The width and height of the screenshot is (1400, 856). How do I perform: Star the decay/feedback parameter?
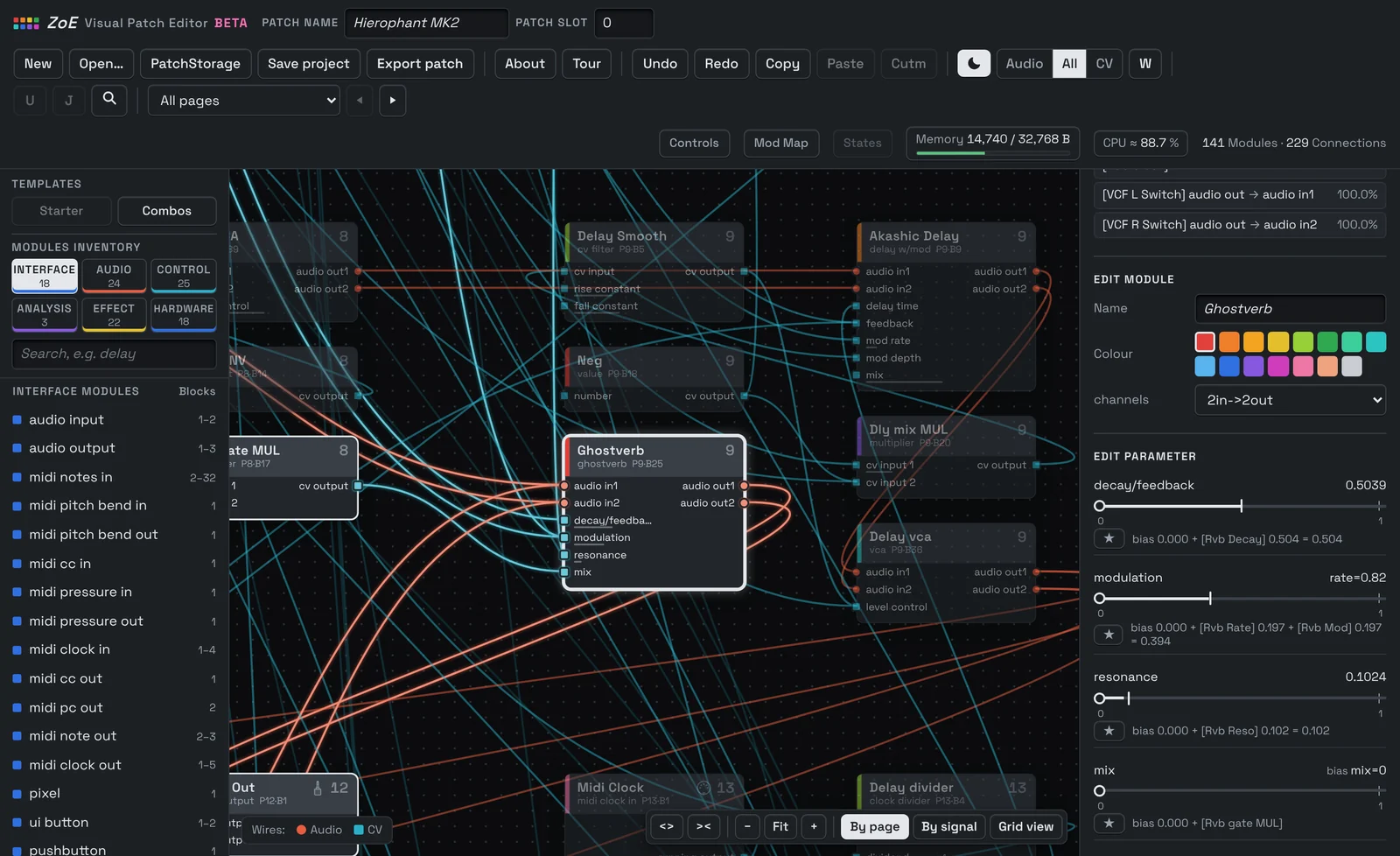coord(1109,538)
